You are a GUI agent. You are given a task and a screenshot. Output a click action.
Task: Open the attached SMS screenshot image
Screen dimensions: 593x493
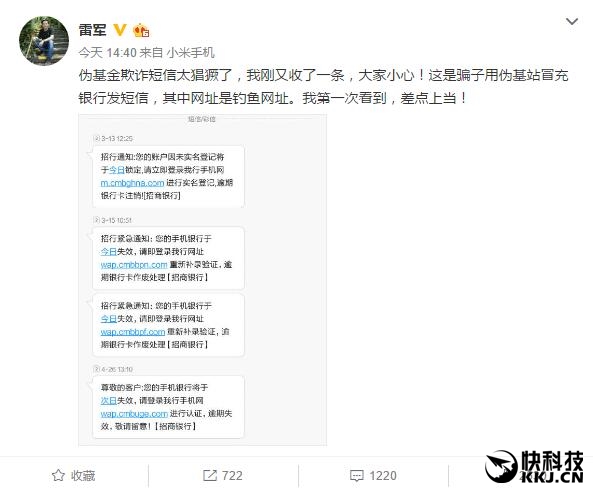(x=202, y=280)
